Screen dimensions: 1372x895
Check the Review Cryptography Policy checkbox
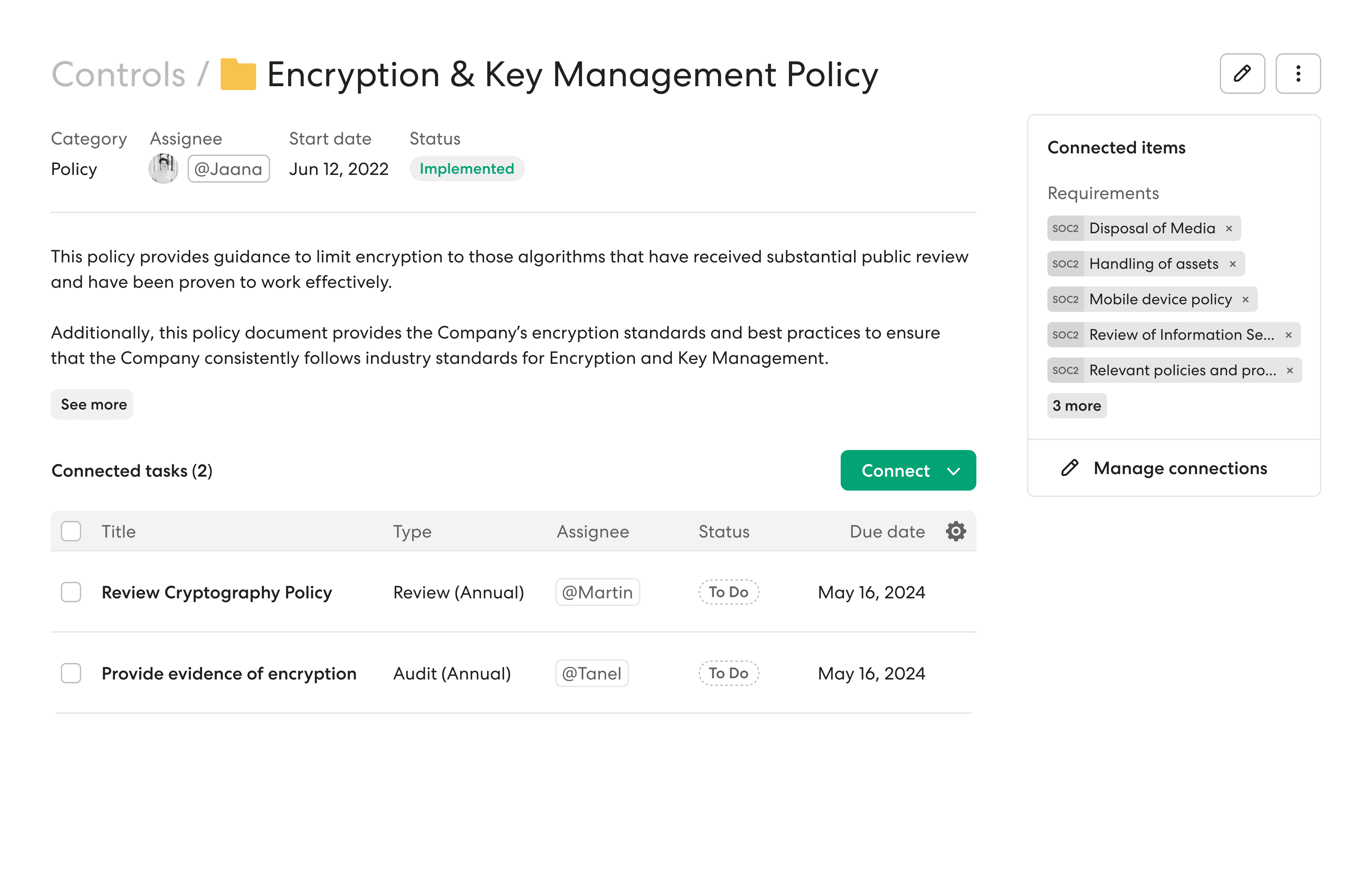tap(71, 592)
